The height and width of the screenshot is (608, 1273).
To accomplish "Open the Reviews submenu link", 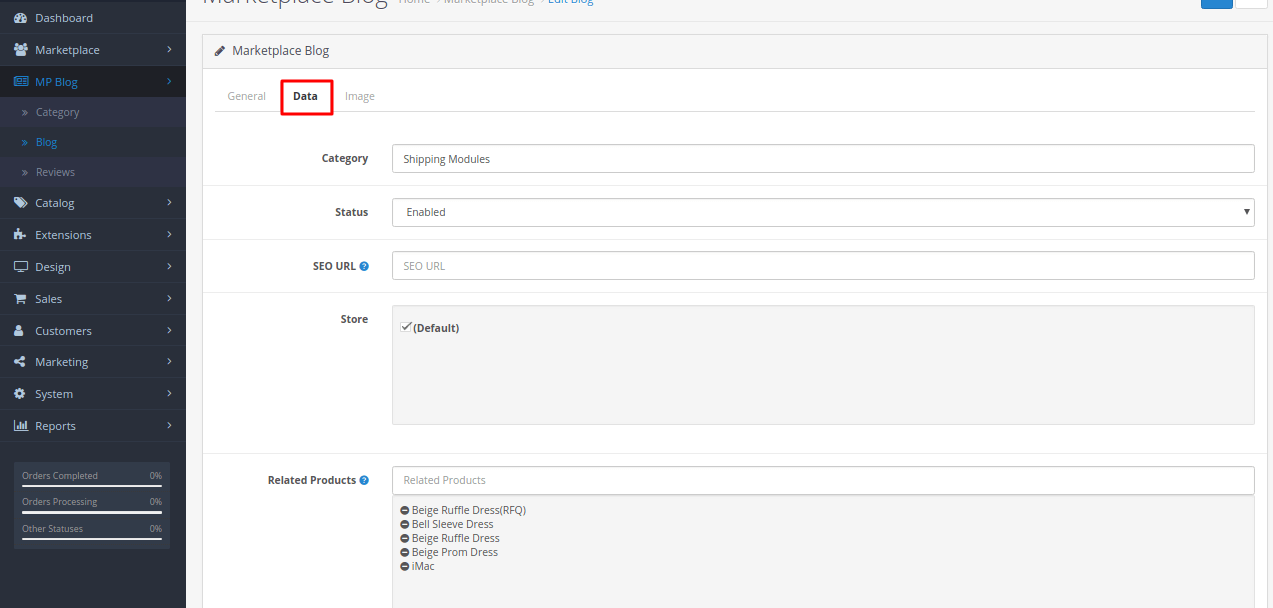I will point(55,172).
